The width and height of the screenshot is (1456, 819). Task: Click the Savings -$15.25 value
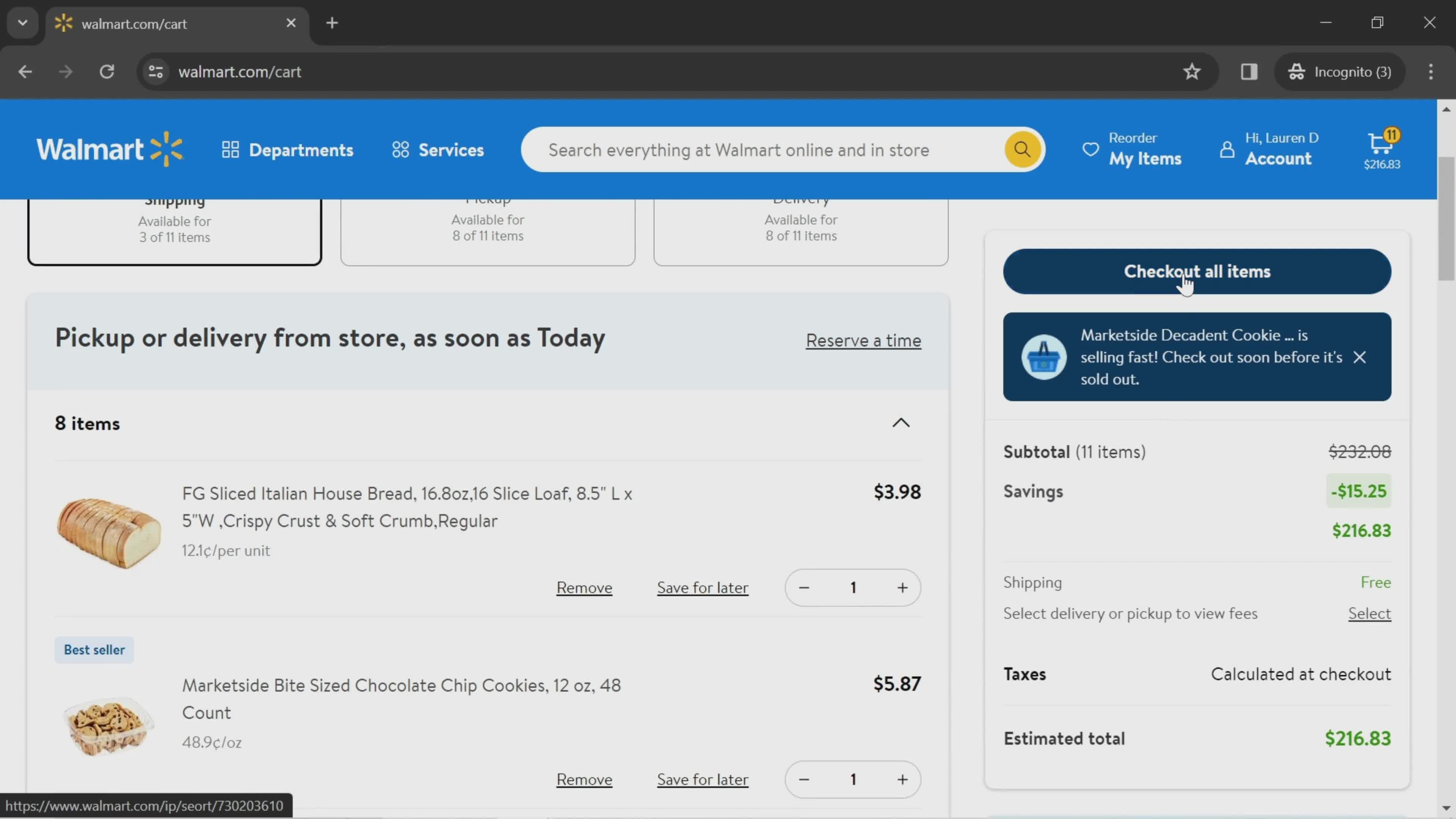(x=1358, y=491)
